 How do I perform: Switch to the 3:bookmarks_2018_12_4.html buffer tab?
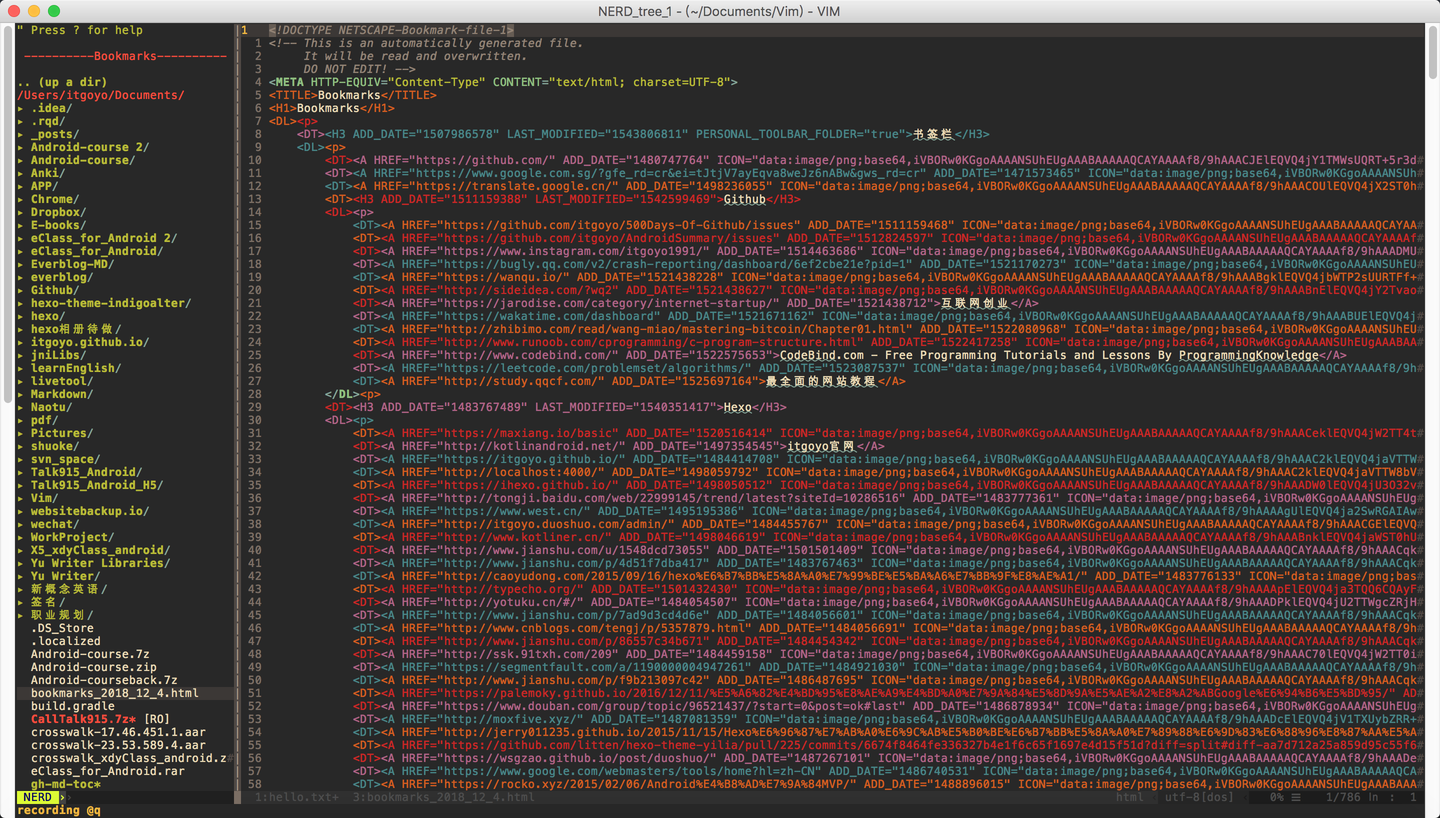click(x=443, y=797)
